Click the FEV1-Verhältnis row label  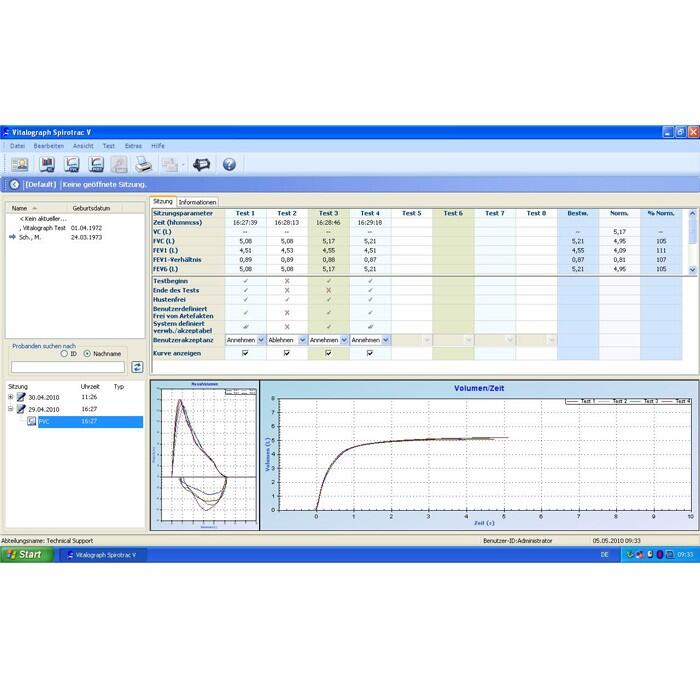tap(177, 260)
